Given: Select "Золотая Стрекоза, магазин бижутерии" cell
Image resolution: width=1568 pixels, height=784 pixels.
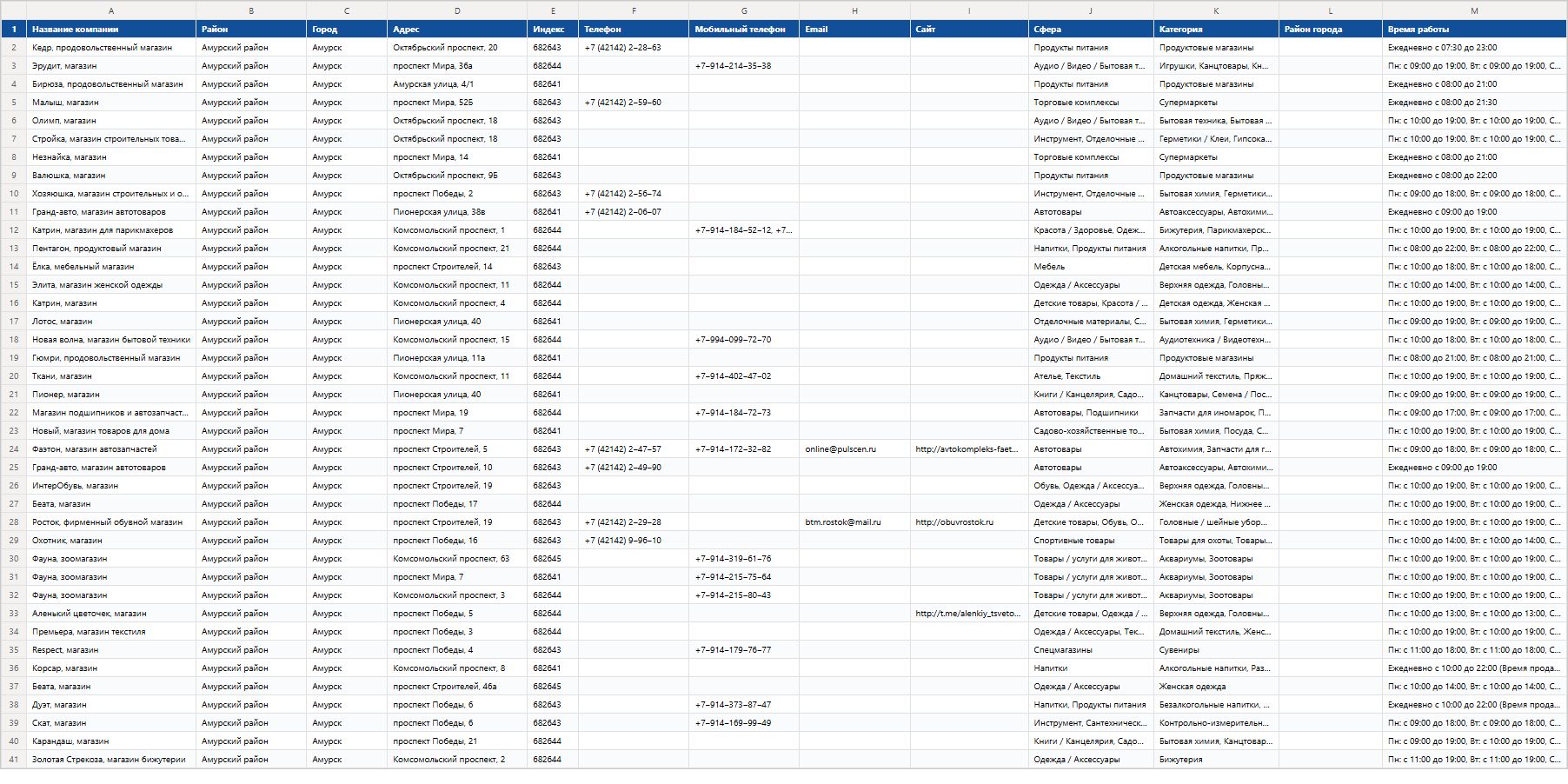Looking at the screenshot, I should tap(111, 760).
